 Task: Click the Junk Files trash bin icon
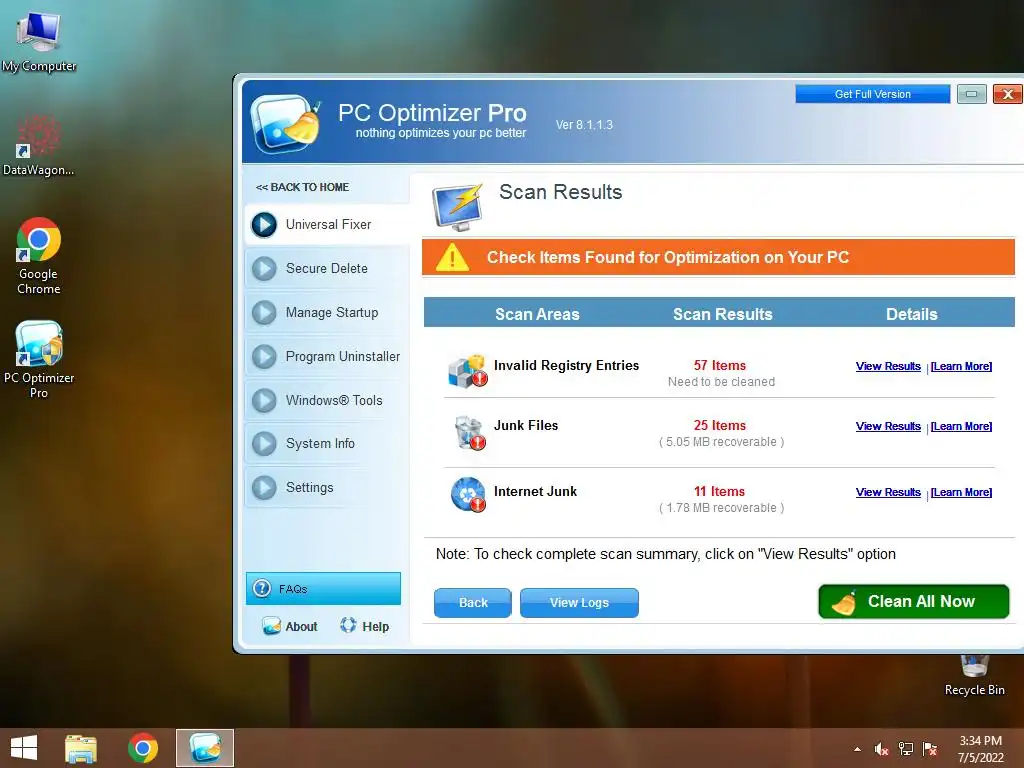coord(469,433)
